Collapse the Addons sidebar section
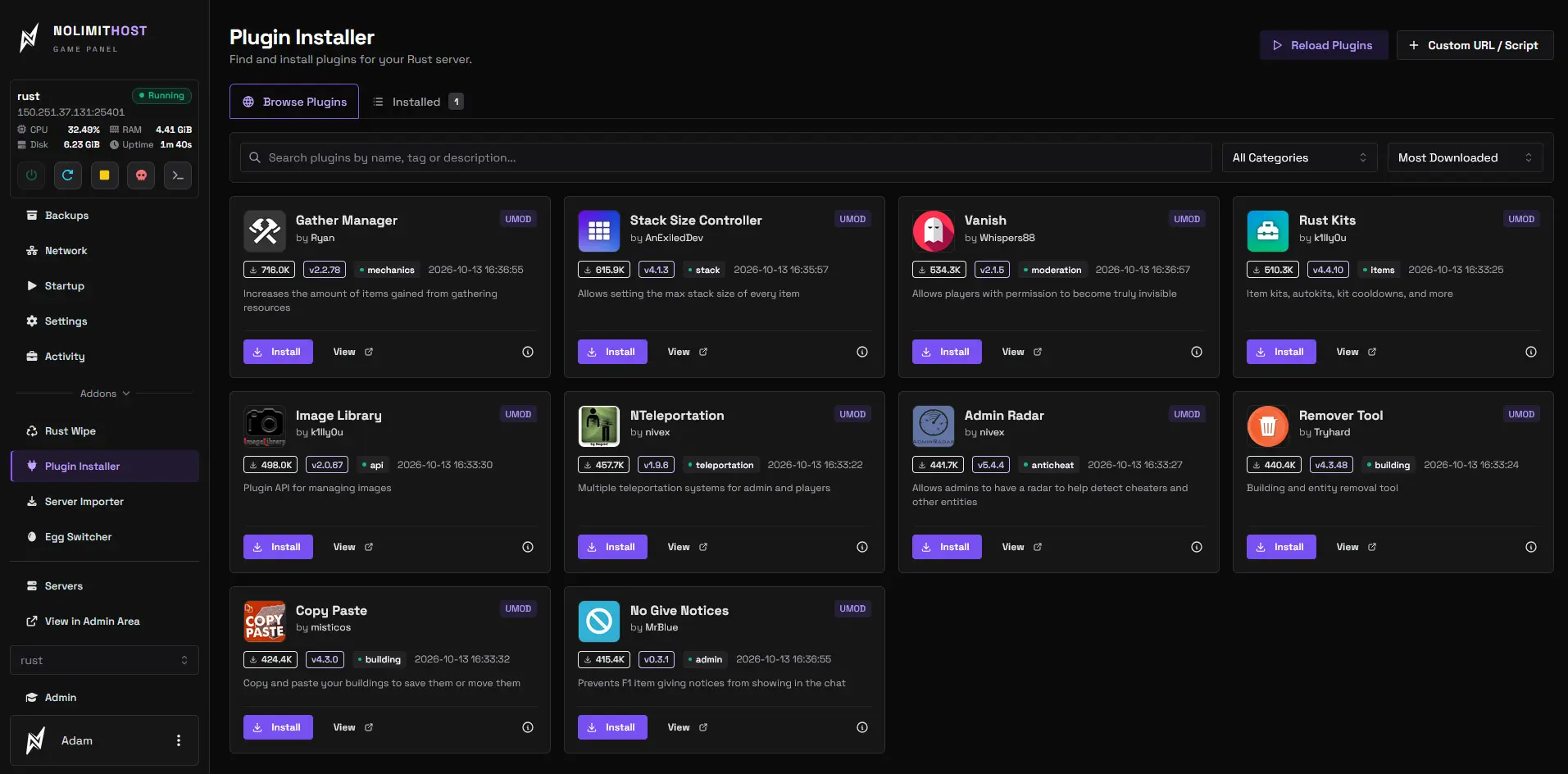The height and width of the screenshot is (774, 1568). click(x=105, y=394)
